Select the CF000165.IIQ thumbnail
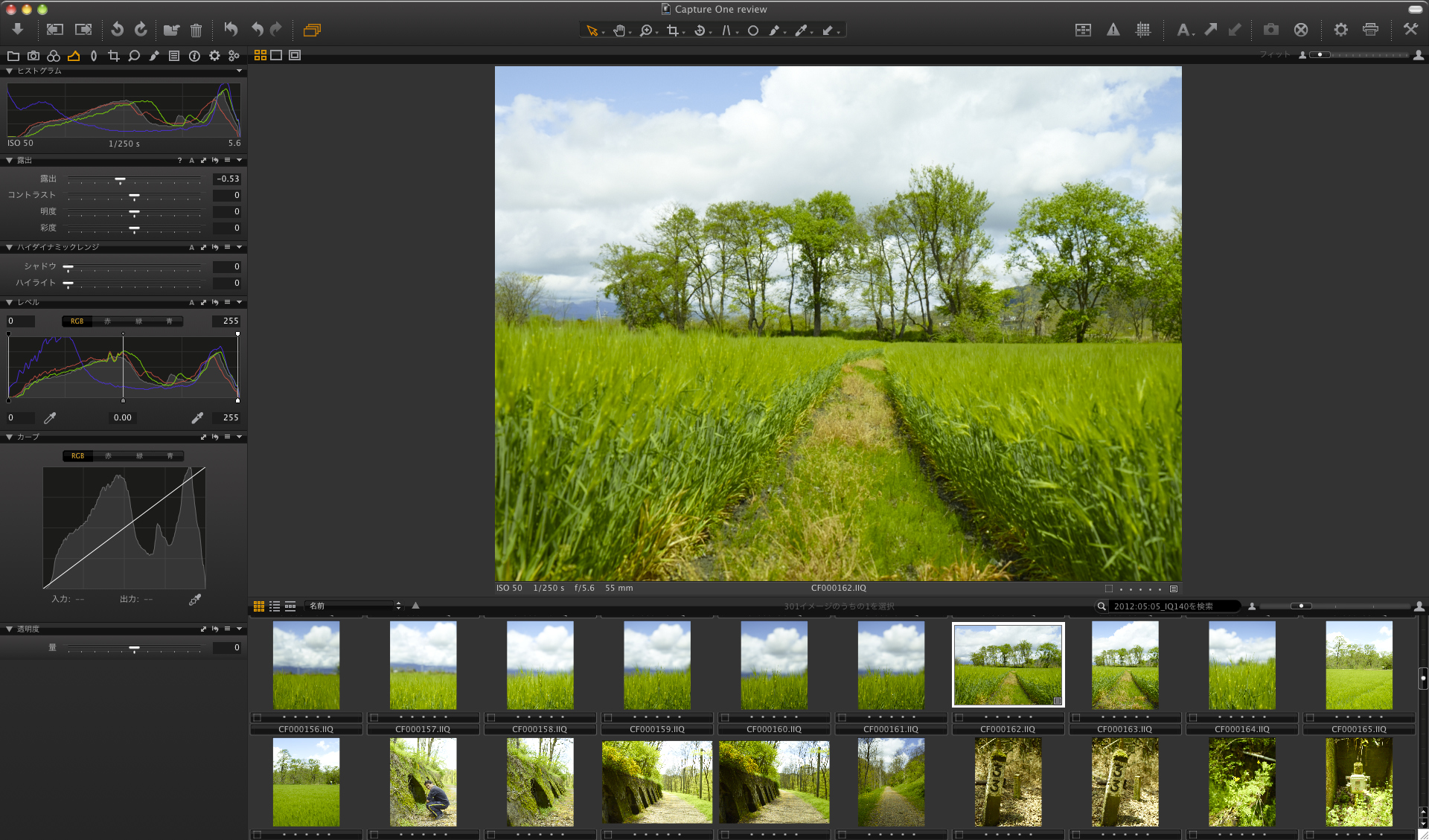This screenshot has height=840, width=1429. click(1358, 665)
